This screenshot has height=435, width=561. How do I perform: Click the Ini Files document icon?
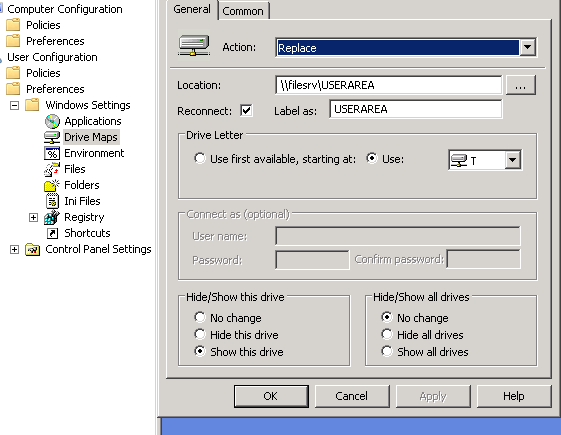click(52, 201)
